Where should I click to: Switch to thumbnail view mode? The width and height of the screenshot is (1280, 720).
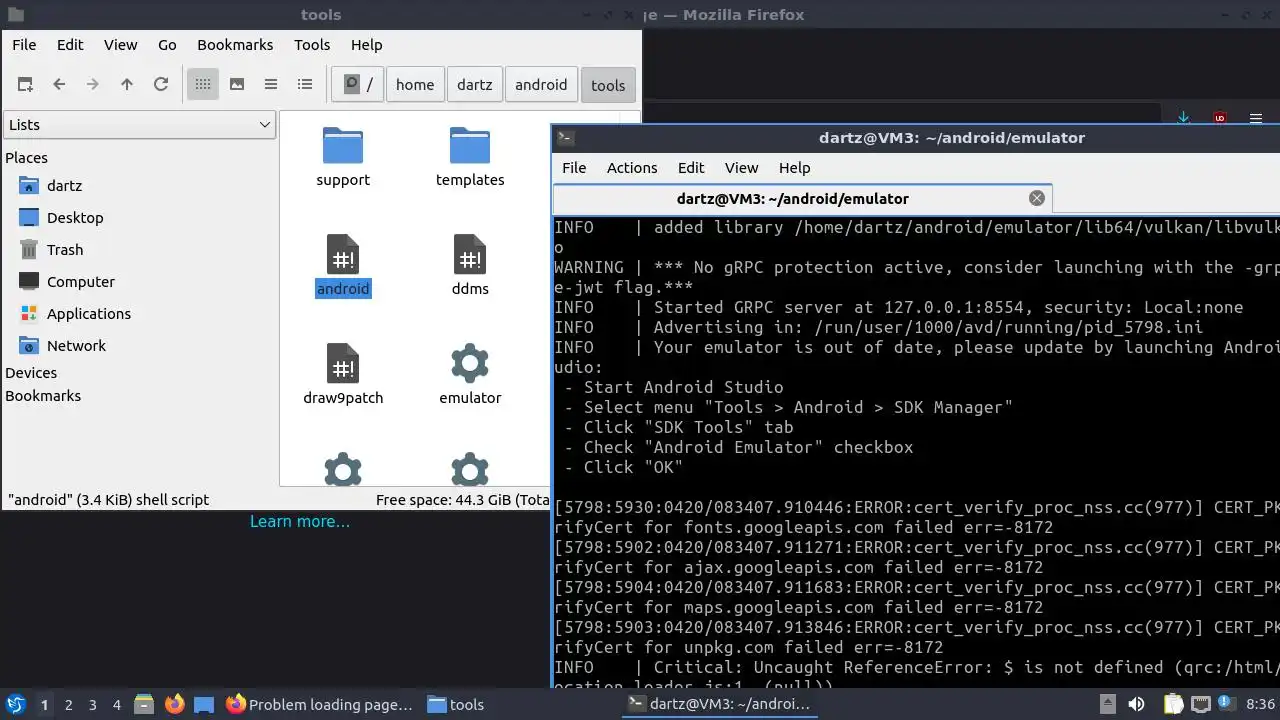click(237, 85)
